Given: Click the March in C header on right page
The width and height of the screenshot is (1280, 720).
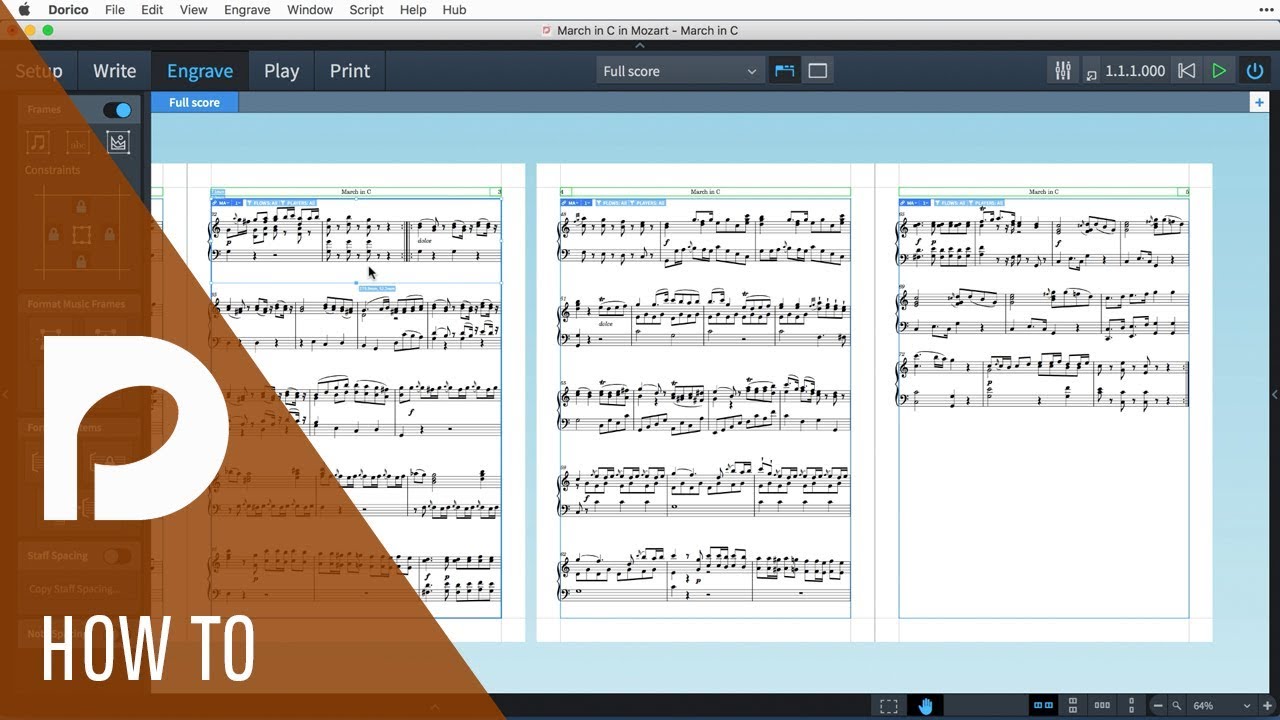Looking at the screenshot, I should (x=1044, y=192).
